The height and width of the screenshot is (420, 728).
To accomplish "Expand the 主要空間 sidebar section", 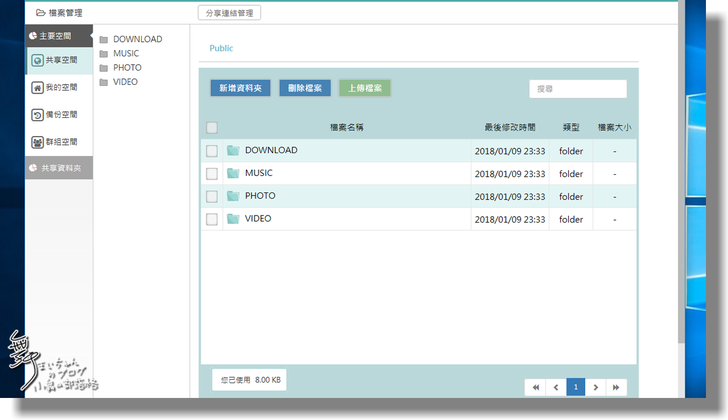I will click(x=58, y=36).
